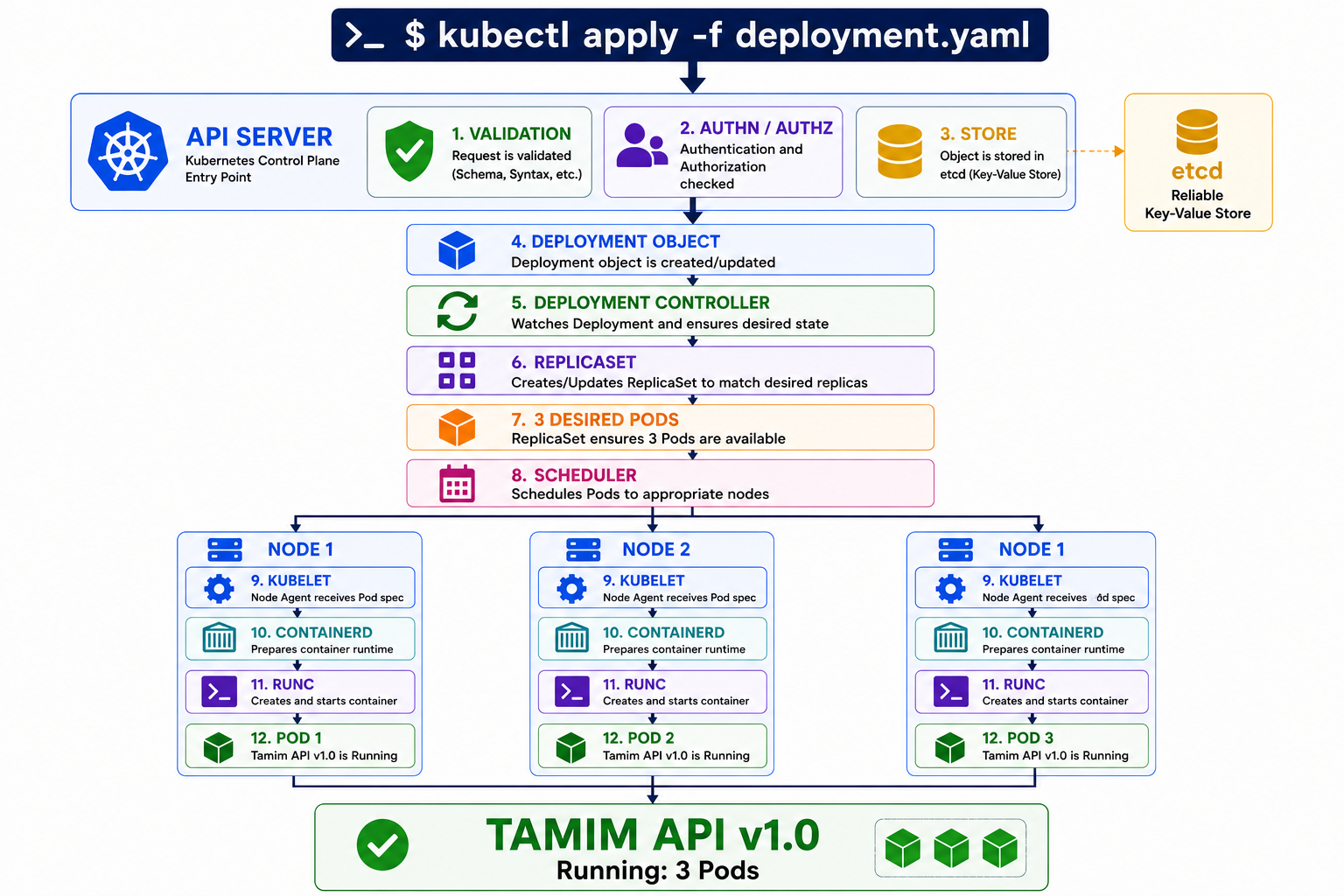Image resolution: width=1344 pixels, height=896 pixels.
Task: Click the Runc terminal icon in right Node 1
Action: (951, 691)
